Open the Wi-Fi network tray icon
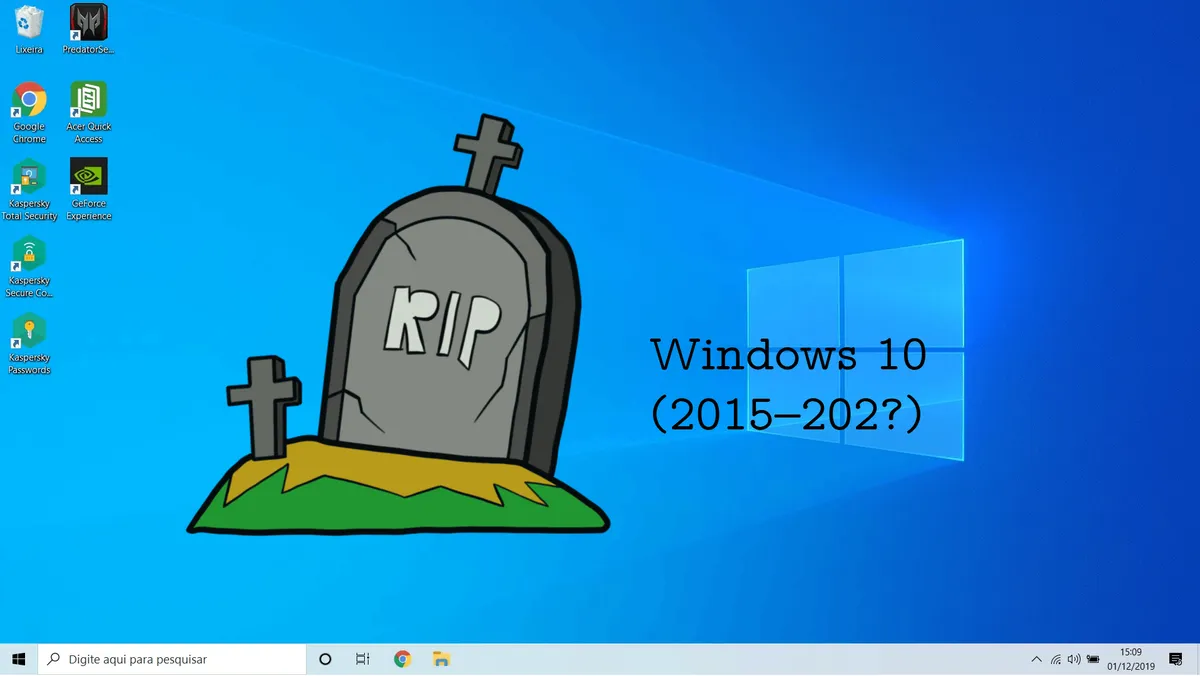Viewport: 1200px width, 676px height. coord(1056,659)
